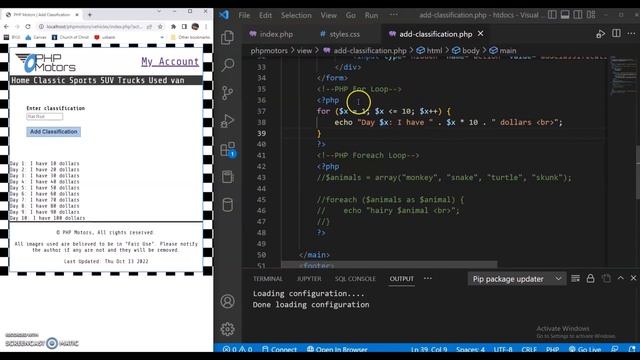640x360 pixels.
Task: Open the Source Control view
Action: point(227,93)
